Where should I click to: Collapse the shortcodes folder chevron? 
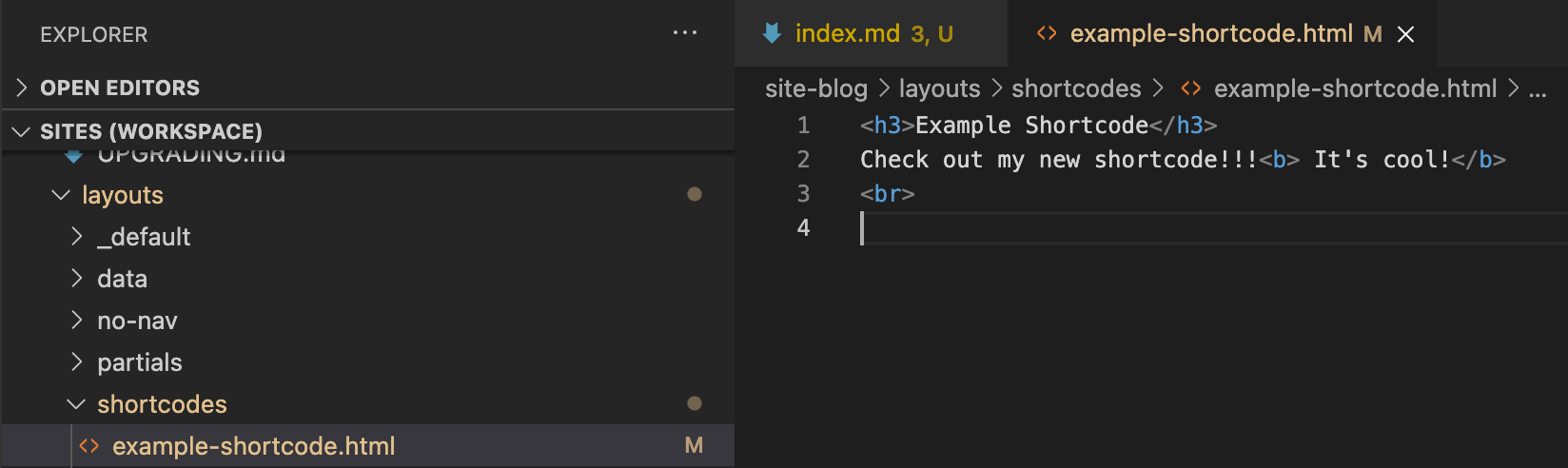click(76, 404)
